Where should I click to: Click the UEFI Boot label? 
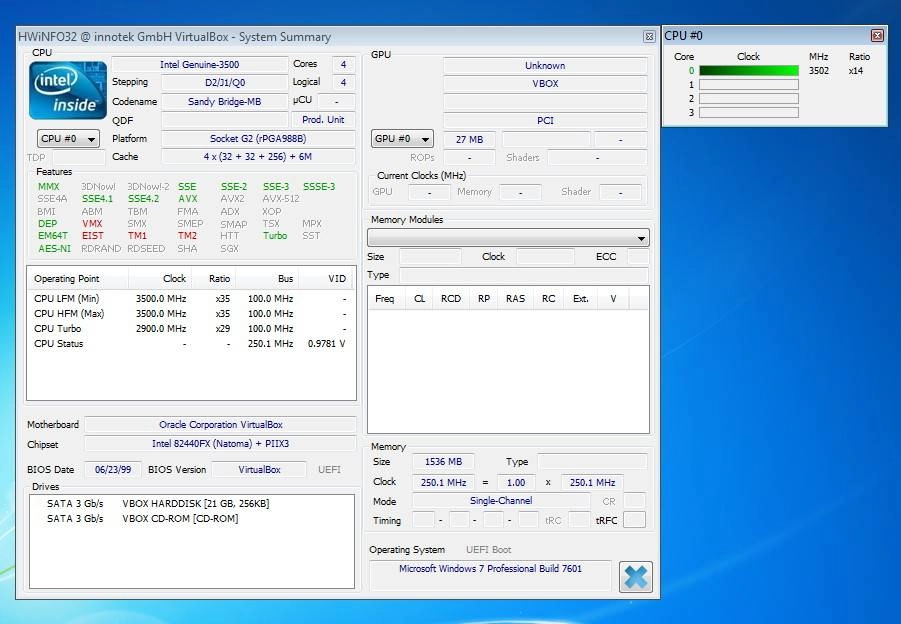[x=488, y=550]
